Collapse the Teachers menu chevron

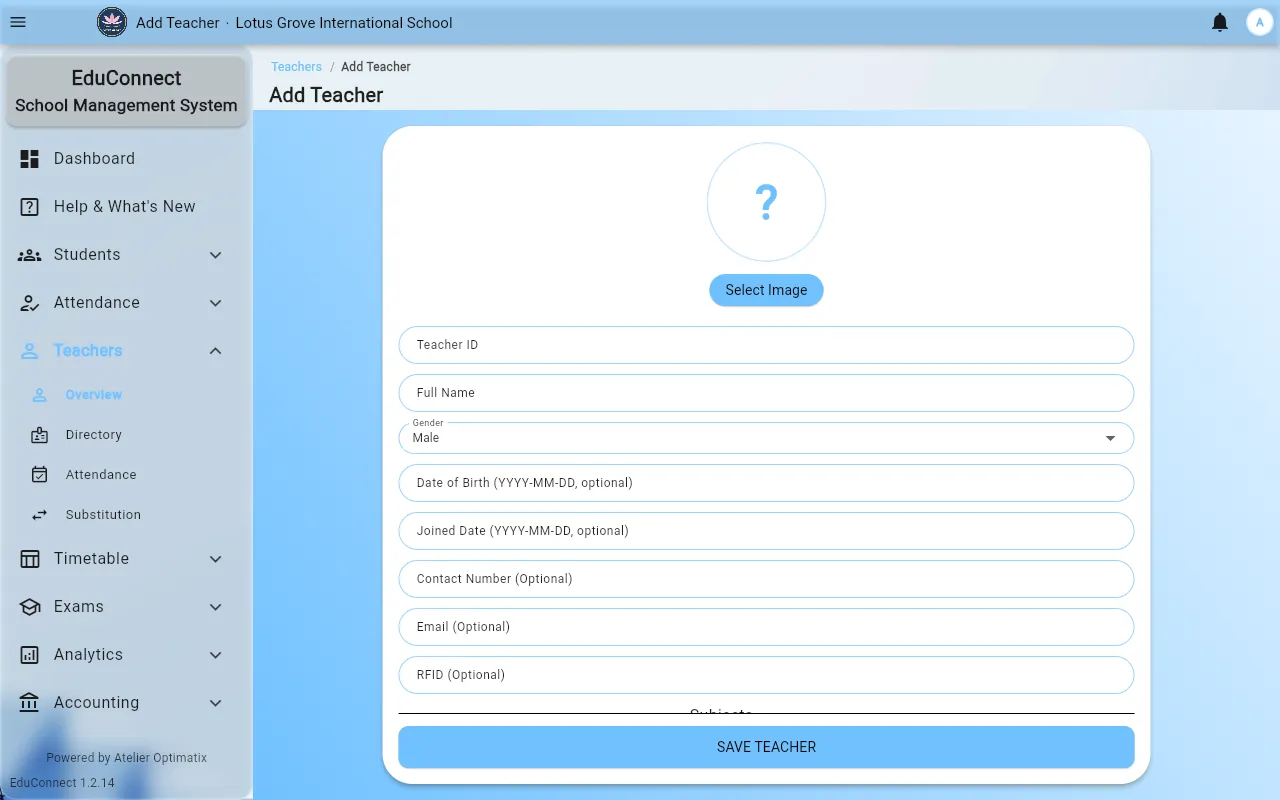coord(216,351)
